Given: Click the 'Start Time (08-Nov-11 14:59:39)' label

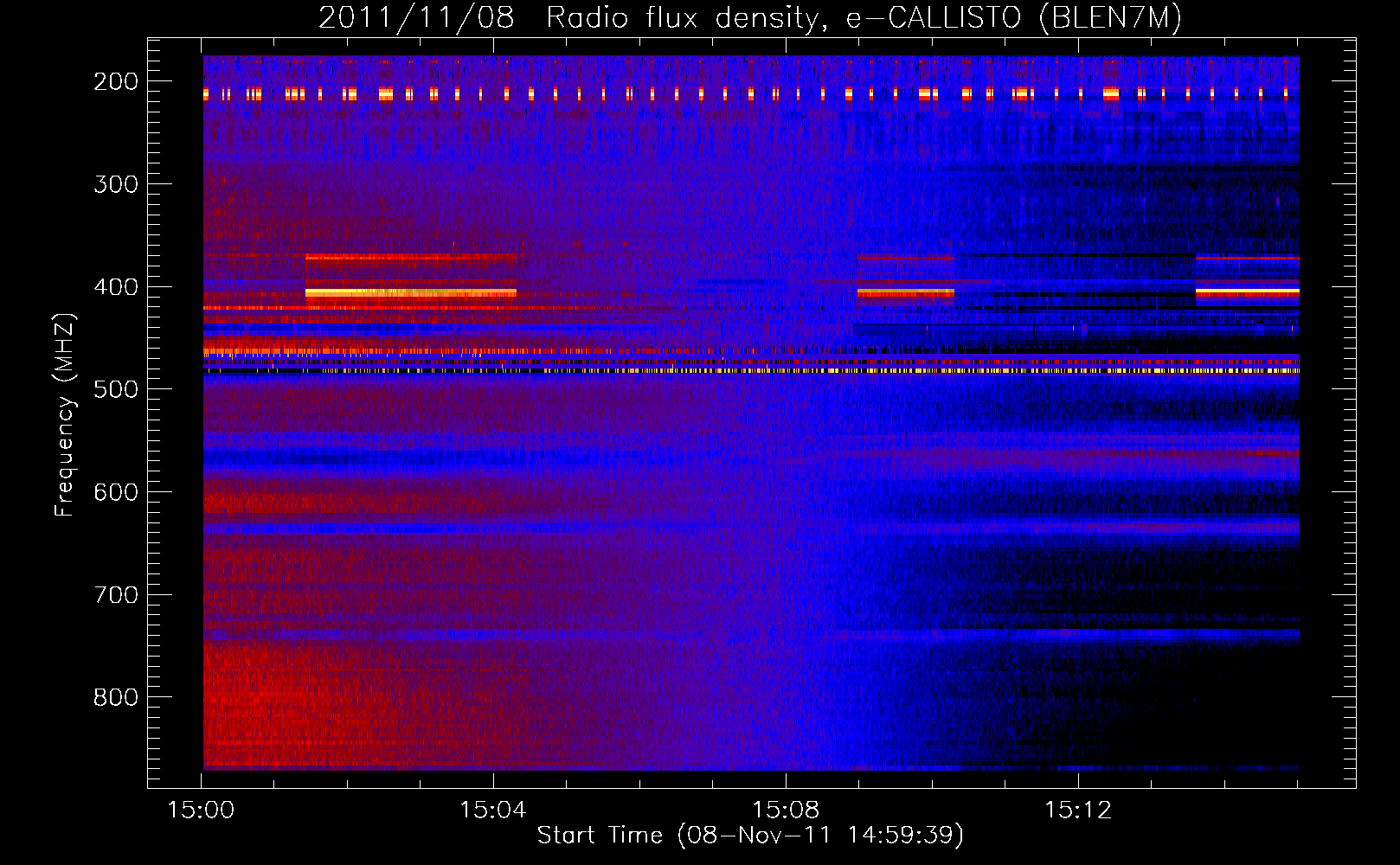Looking at the screenshot, I should (x=750, y=836).
